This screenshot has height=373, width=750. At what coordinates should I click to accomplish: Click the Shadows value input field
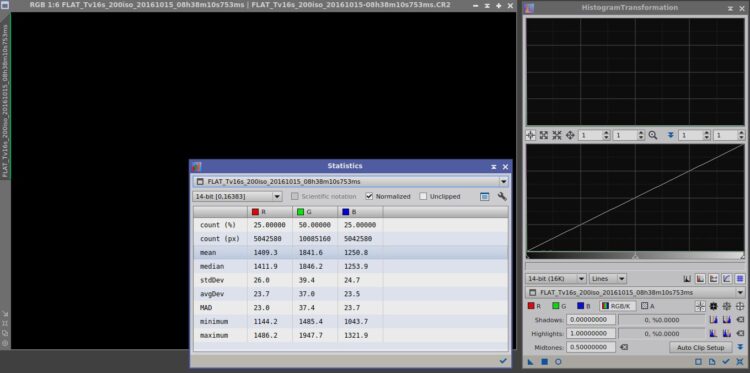(591, 320)
